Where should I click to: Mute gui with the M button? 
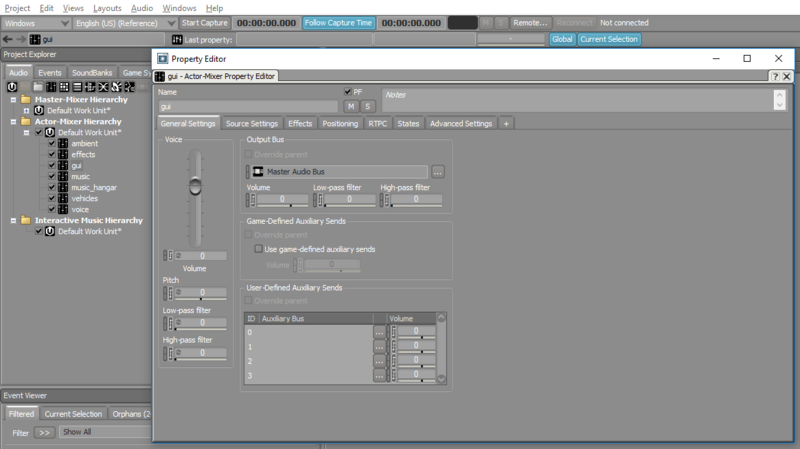click(351, 106)
